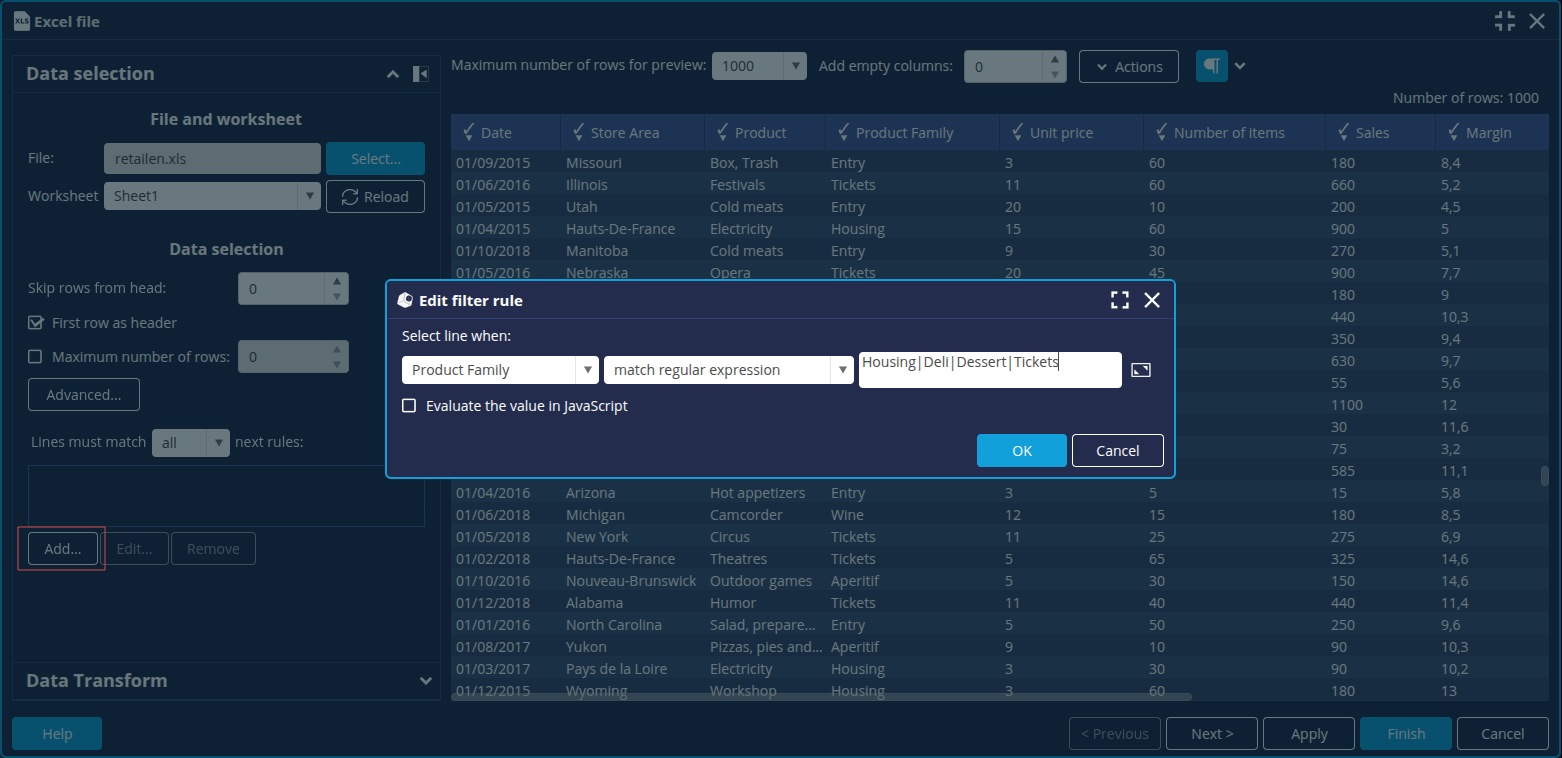Click the Finish button
Screen dimensions: 1562x758
point(1405,734)
